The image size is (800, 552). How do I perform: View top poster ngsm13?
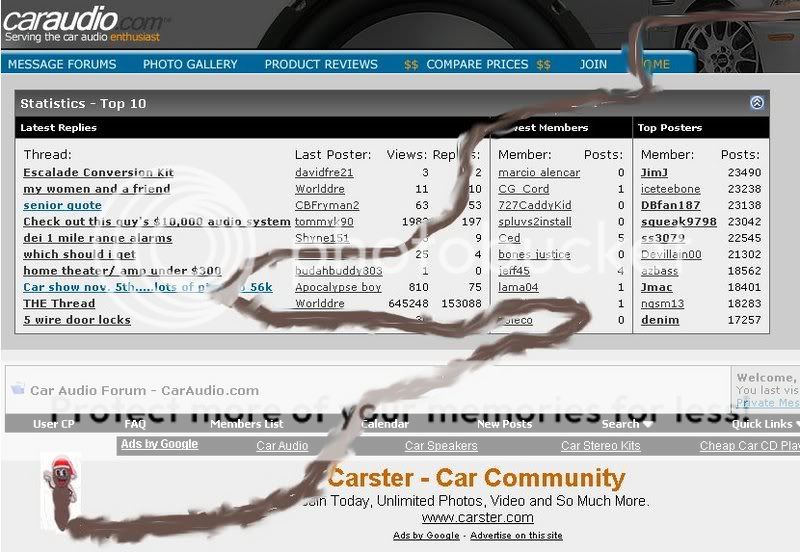(662, 303)
